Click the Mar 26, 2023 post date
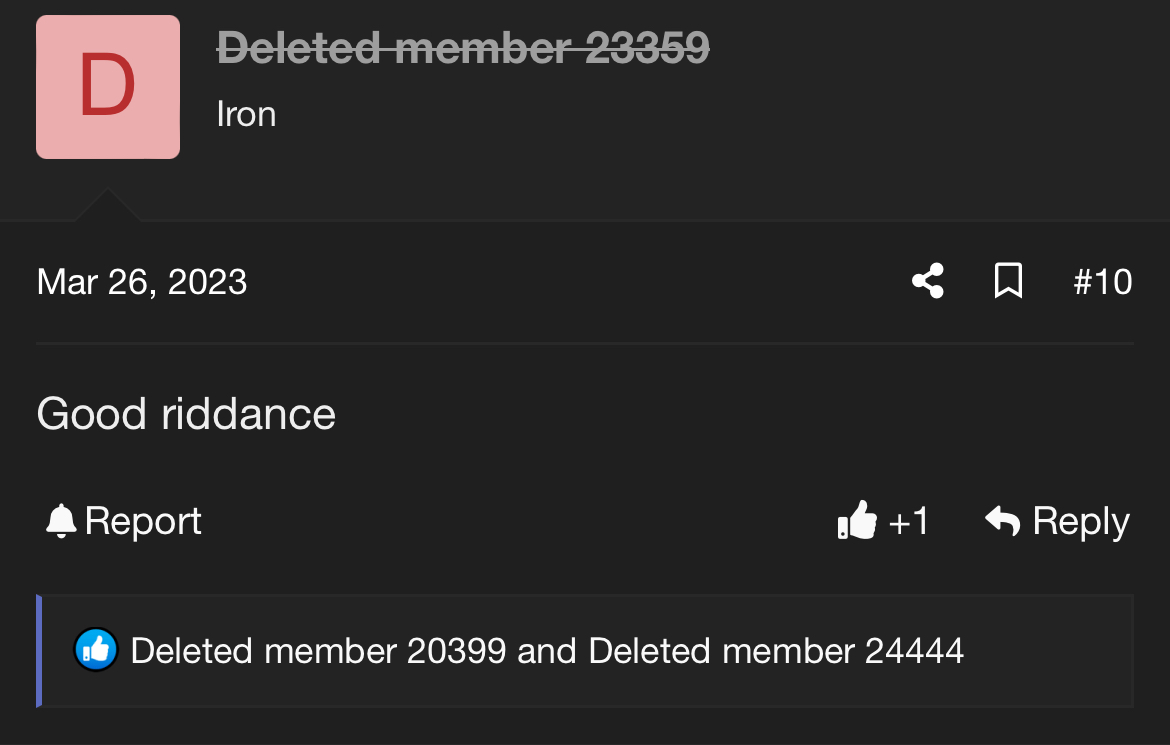 (142, 282)
